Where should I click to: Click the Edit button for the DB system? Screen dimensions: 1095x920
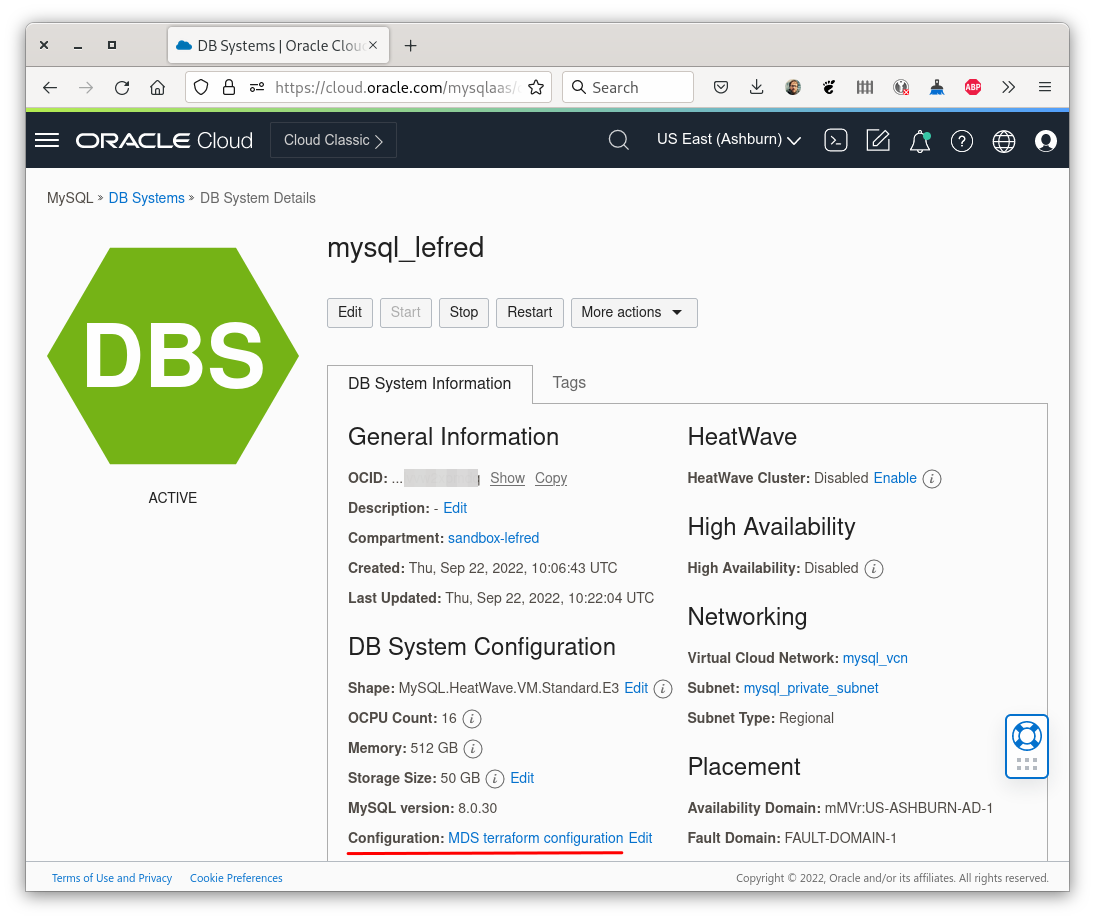pyautogui.click(x=350, y=312)
